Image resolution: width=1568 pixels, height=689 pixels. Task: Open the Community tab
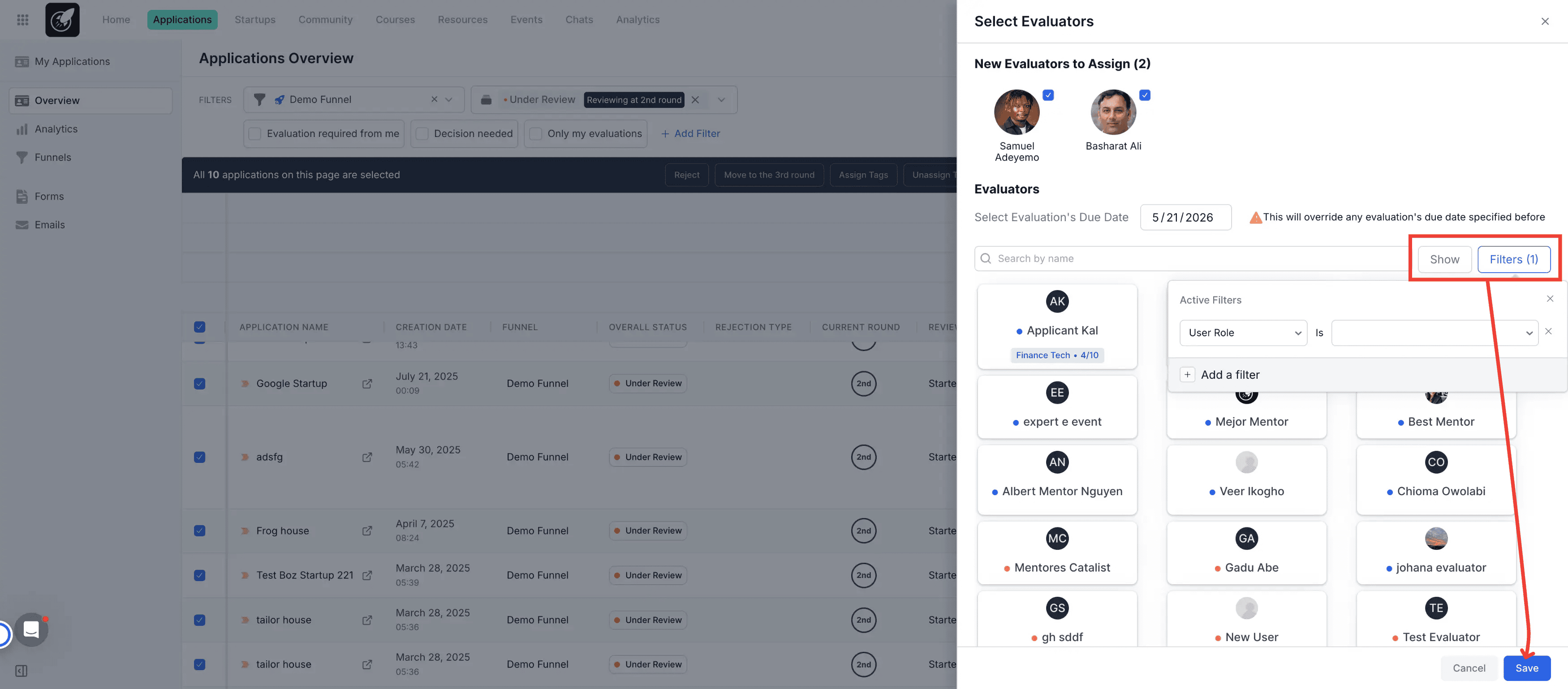point(326,19)
